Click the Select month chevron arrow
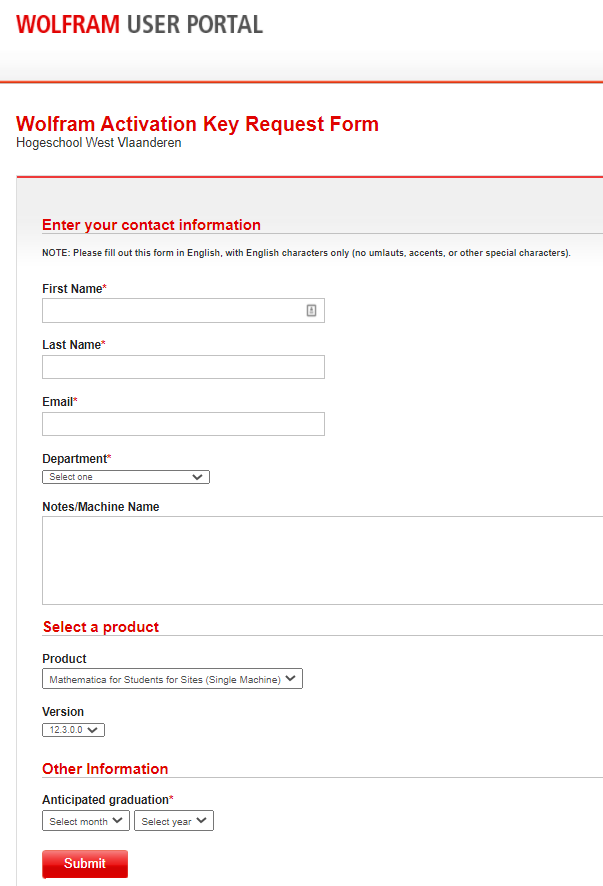The image size is (603, 886). tap(118, 820)
